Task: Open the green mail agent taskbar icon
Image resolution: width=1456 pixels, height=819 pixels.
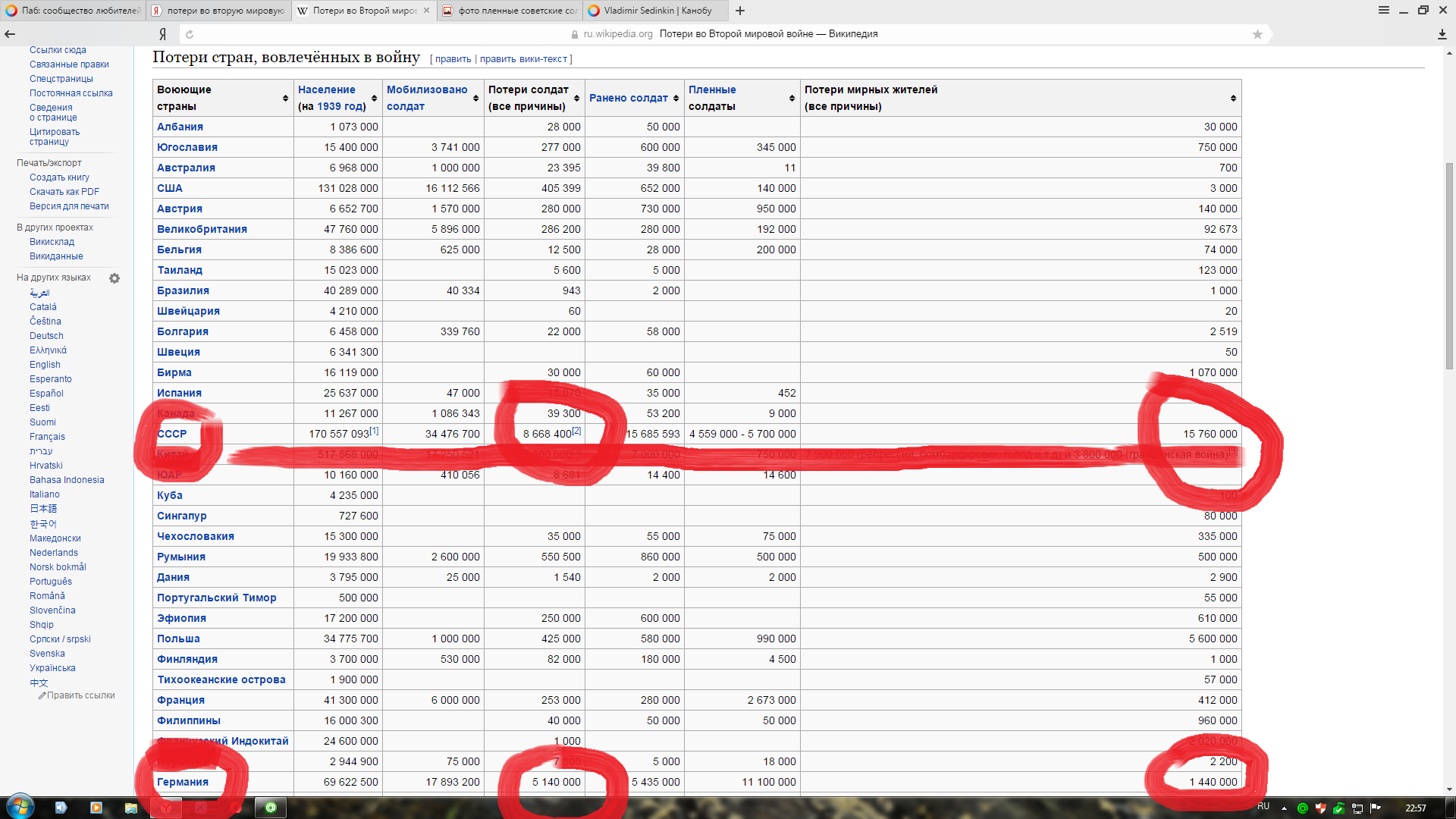Action: point(270,808)
